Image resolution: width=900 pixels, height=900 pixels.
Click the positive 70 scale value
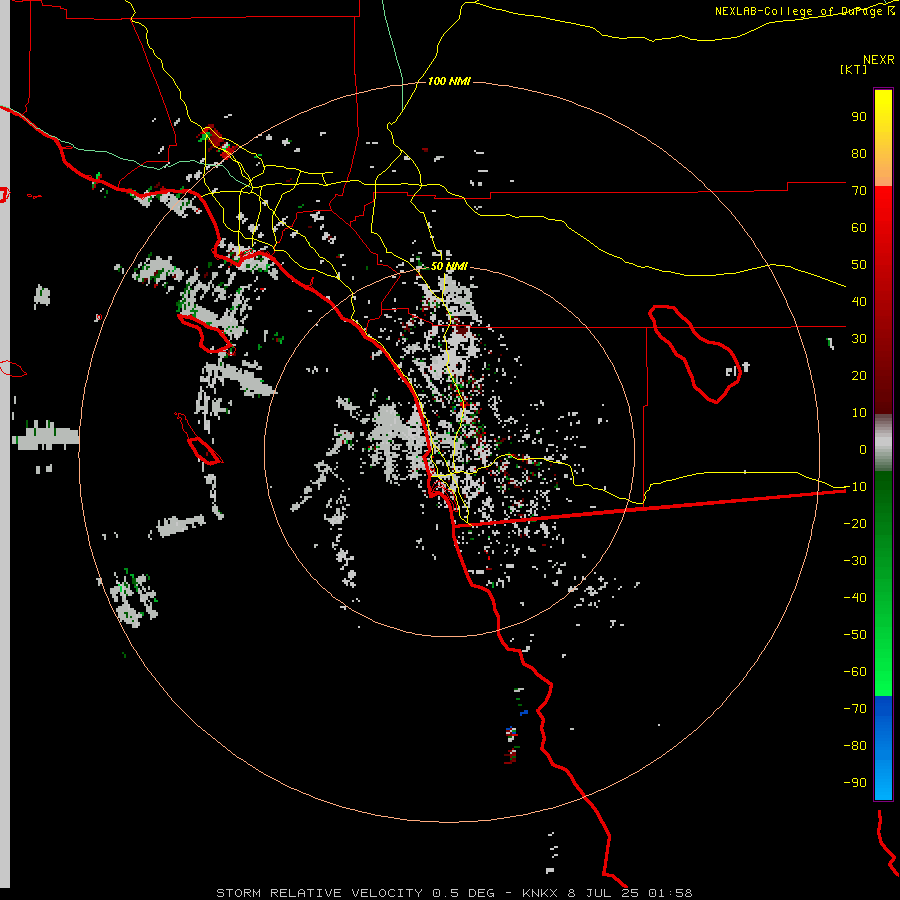point(859,191)
